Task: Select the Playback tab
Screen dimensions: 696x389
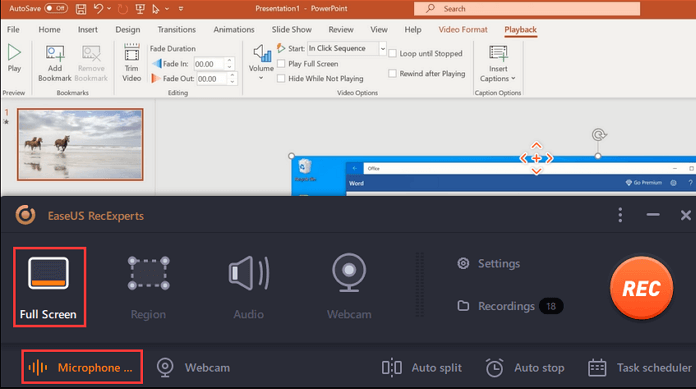Action: 520,29
